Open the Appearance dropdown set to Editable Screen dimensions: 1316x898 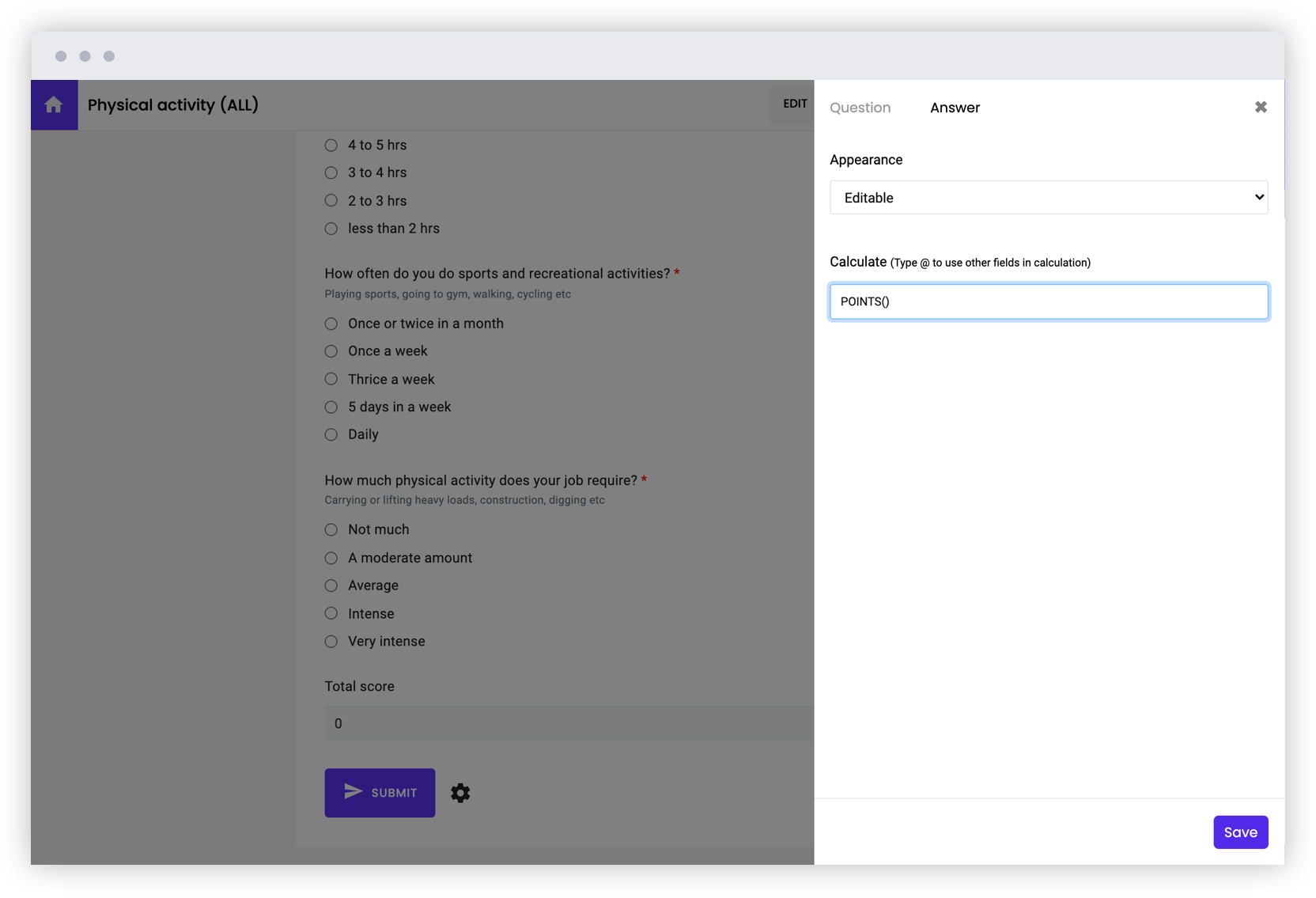pos(1049,197)
